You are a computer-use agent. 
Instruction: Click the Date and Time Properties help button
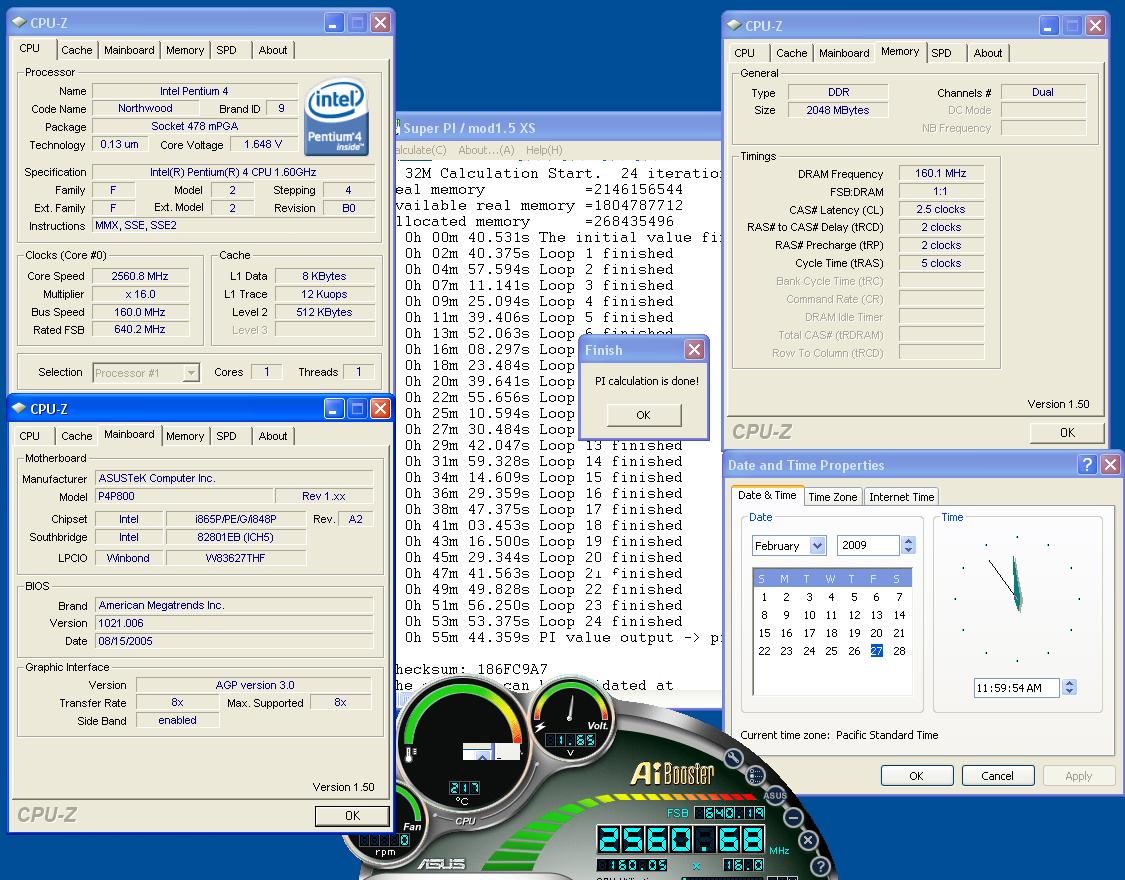(1087, 465)
